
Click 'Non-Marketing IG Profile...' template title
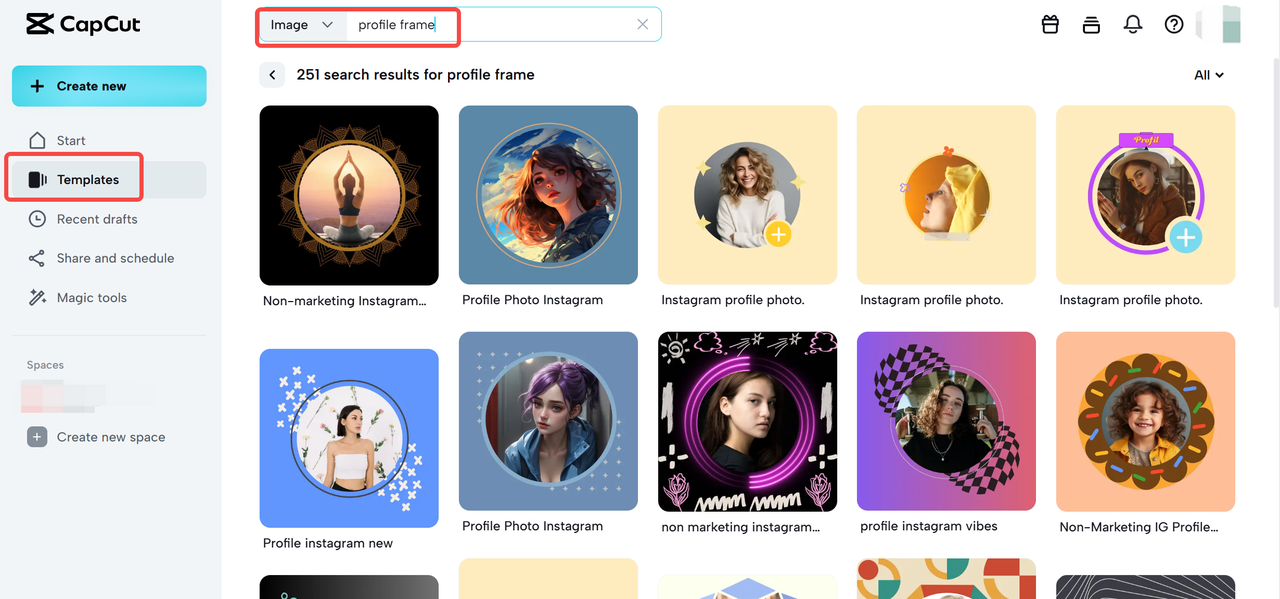(1139, 527)
